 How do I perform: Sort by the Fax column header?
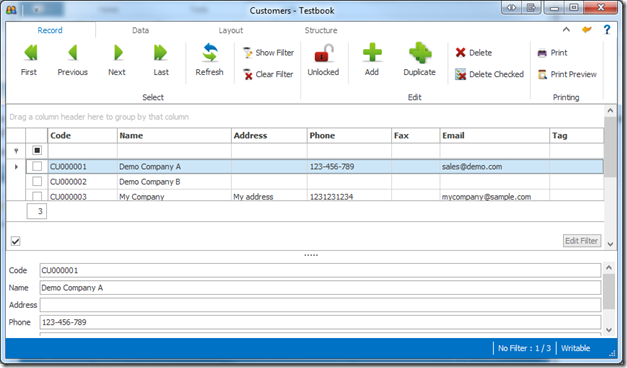(415, 136)
